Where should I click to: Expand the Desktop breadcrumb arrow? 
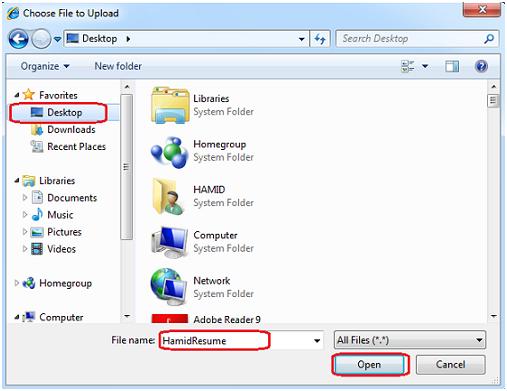pos(128,39)
